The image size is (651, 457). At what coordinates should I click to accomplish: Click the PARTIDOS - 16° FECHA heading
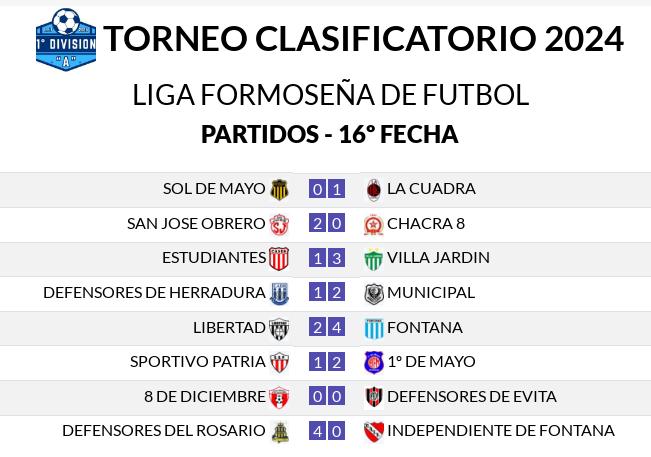coord(330,134)
